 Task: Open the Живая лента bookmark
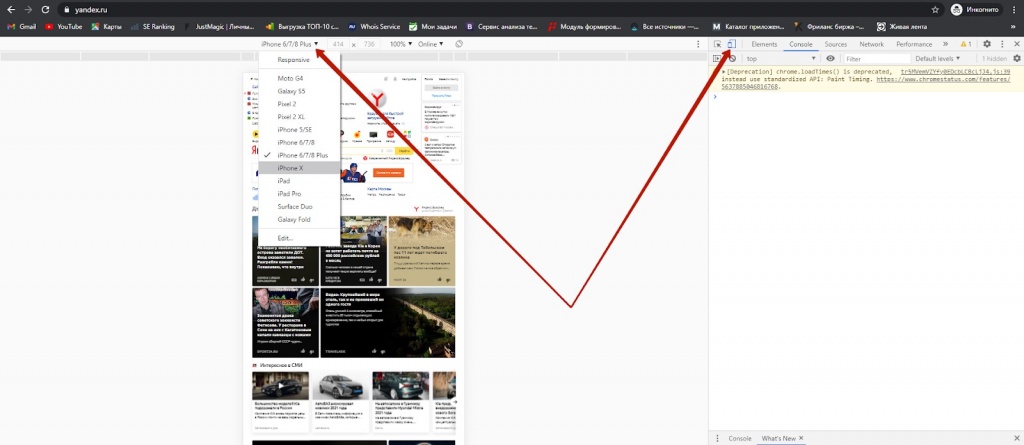tap(904, 27)
